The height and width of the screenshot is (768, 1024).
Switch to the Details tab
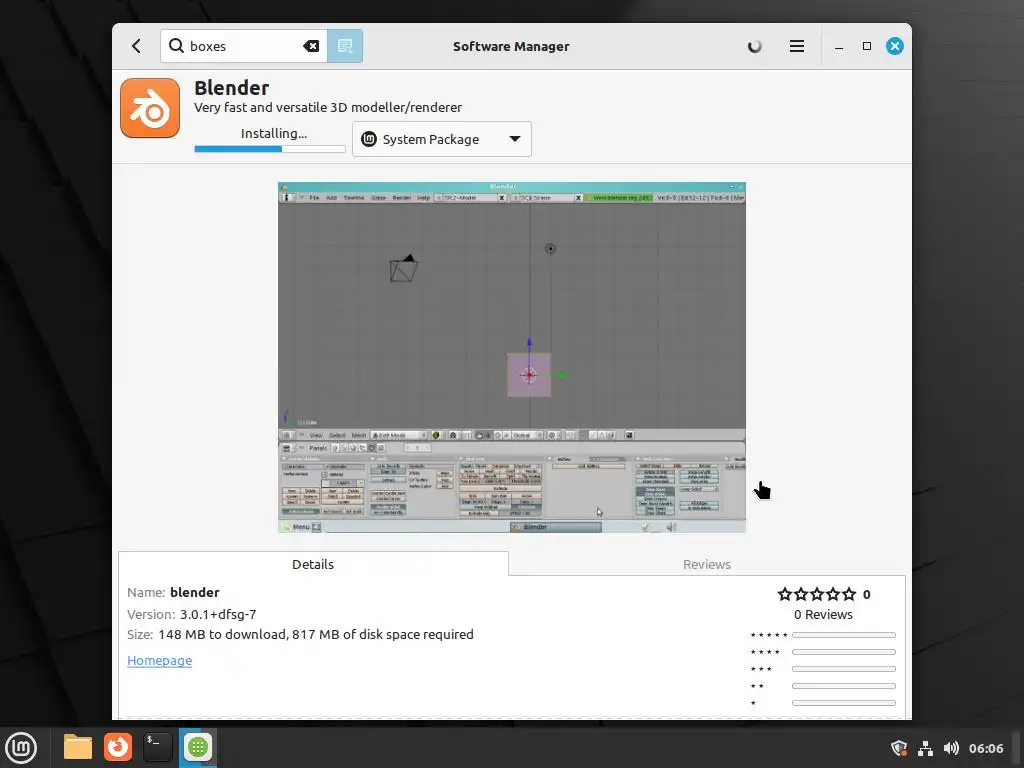[313, 564]
